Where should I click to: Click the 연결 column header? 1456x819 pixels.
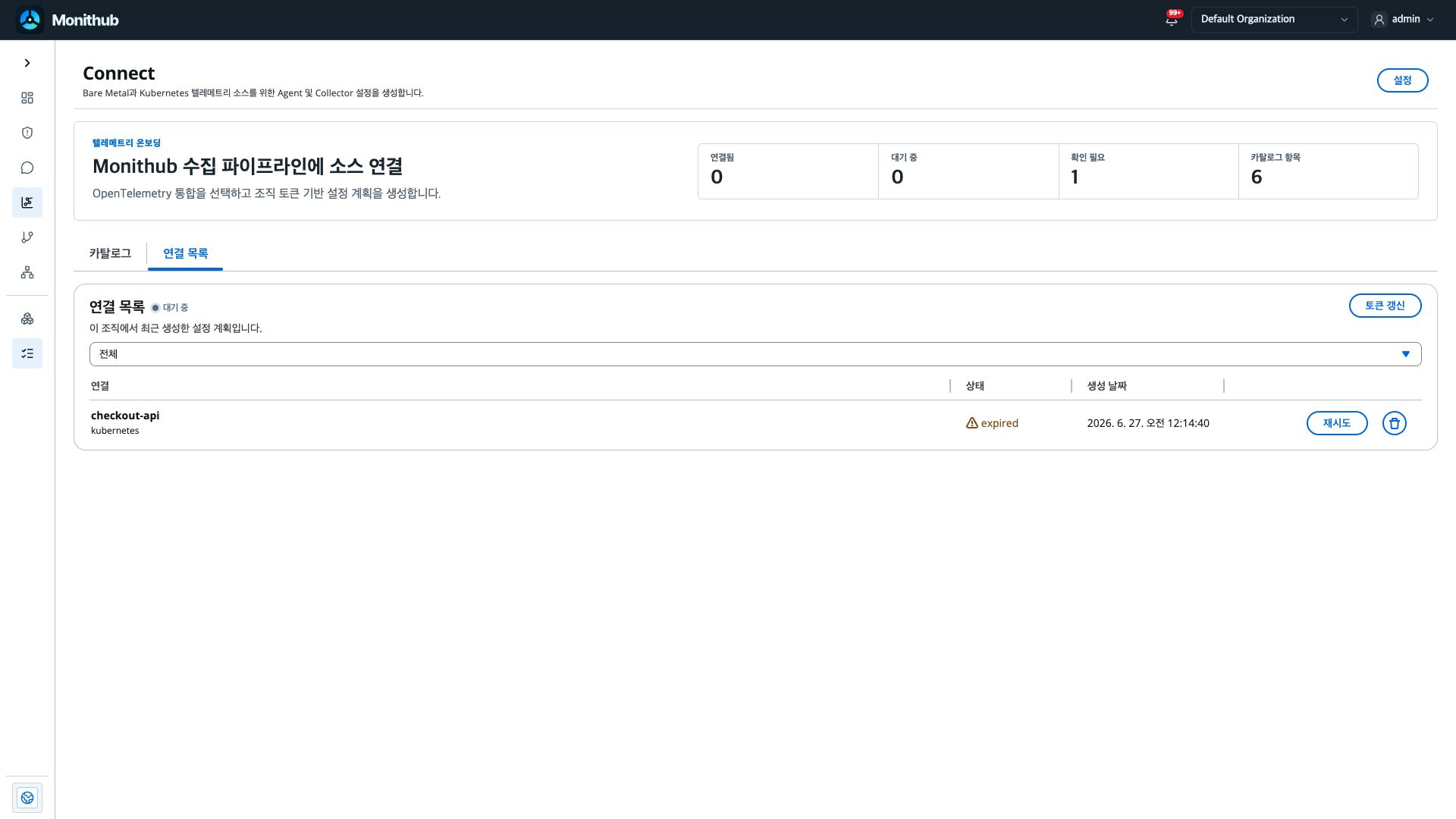point(100,386)
